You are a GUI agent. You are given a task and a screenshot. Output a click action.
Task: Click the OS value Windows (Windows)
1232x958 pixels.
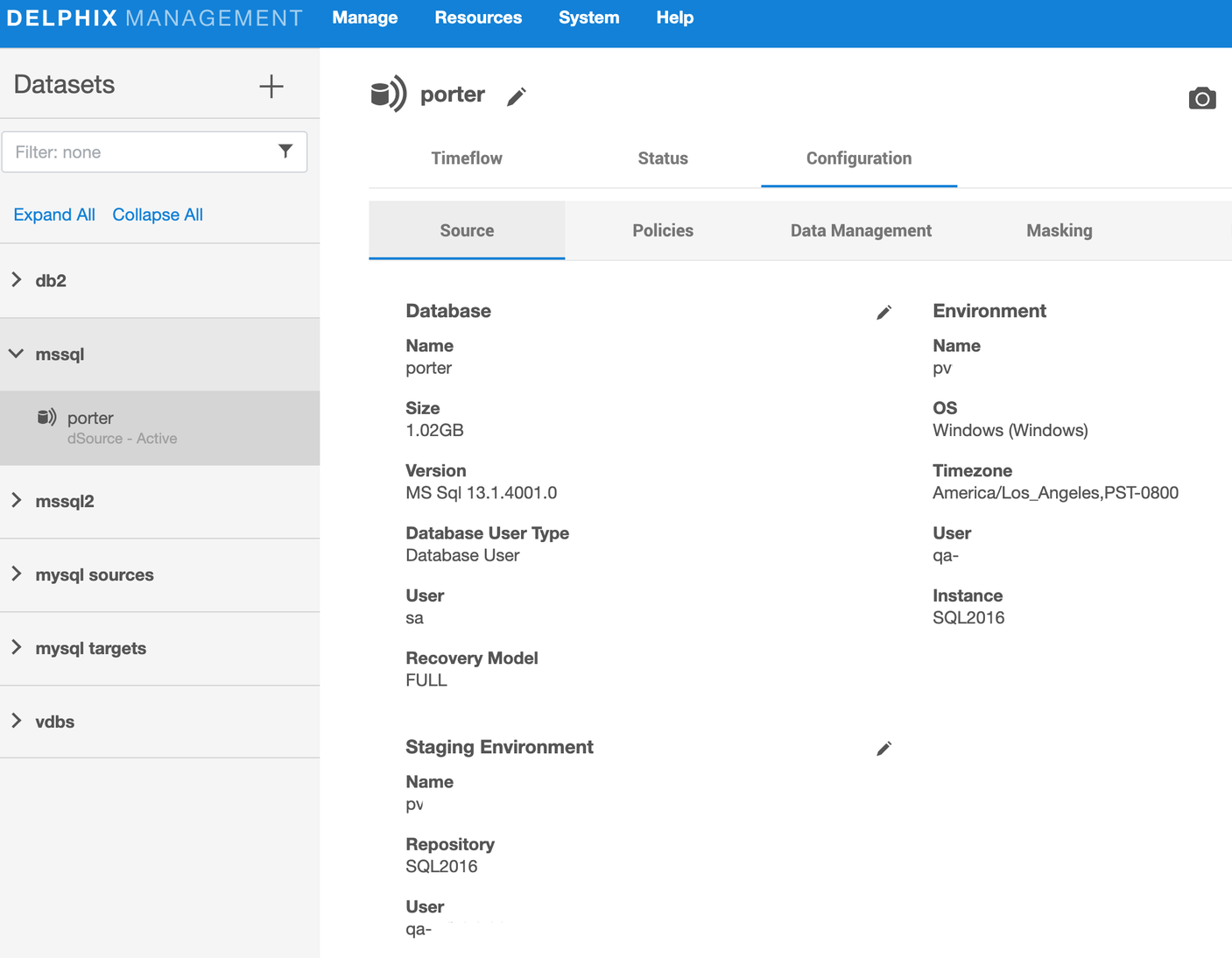coord(1010,431)
